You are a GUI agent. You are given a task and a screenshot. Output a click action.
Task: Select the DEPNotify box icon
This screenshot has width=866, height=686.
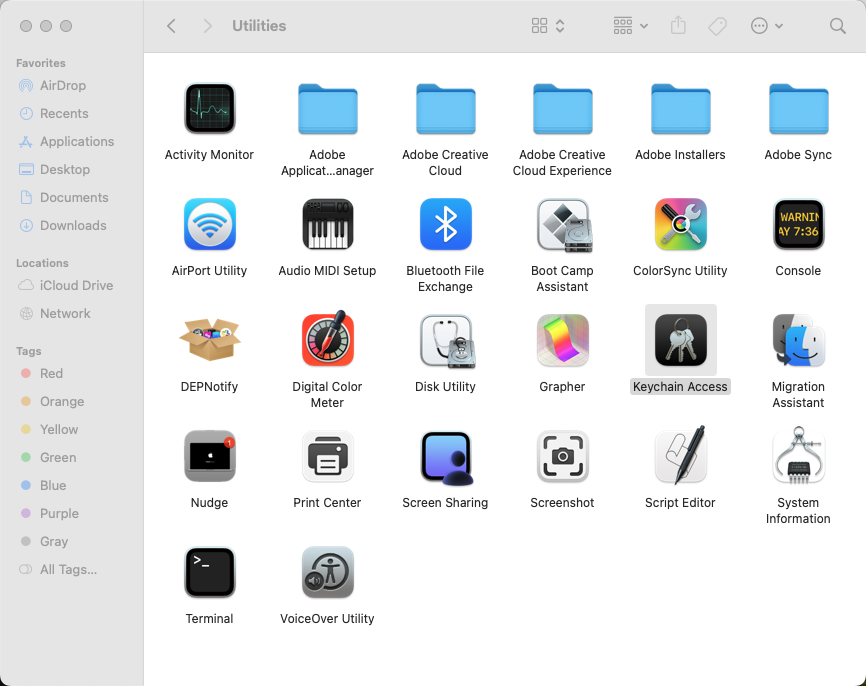(209, 340)
